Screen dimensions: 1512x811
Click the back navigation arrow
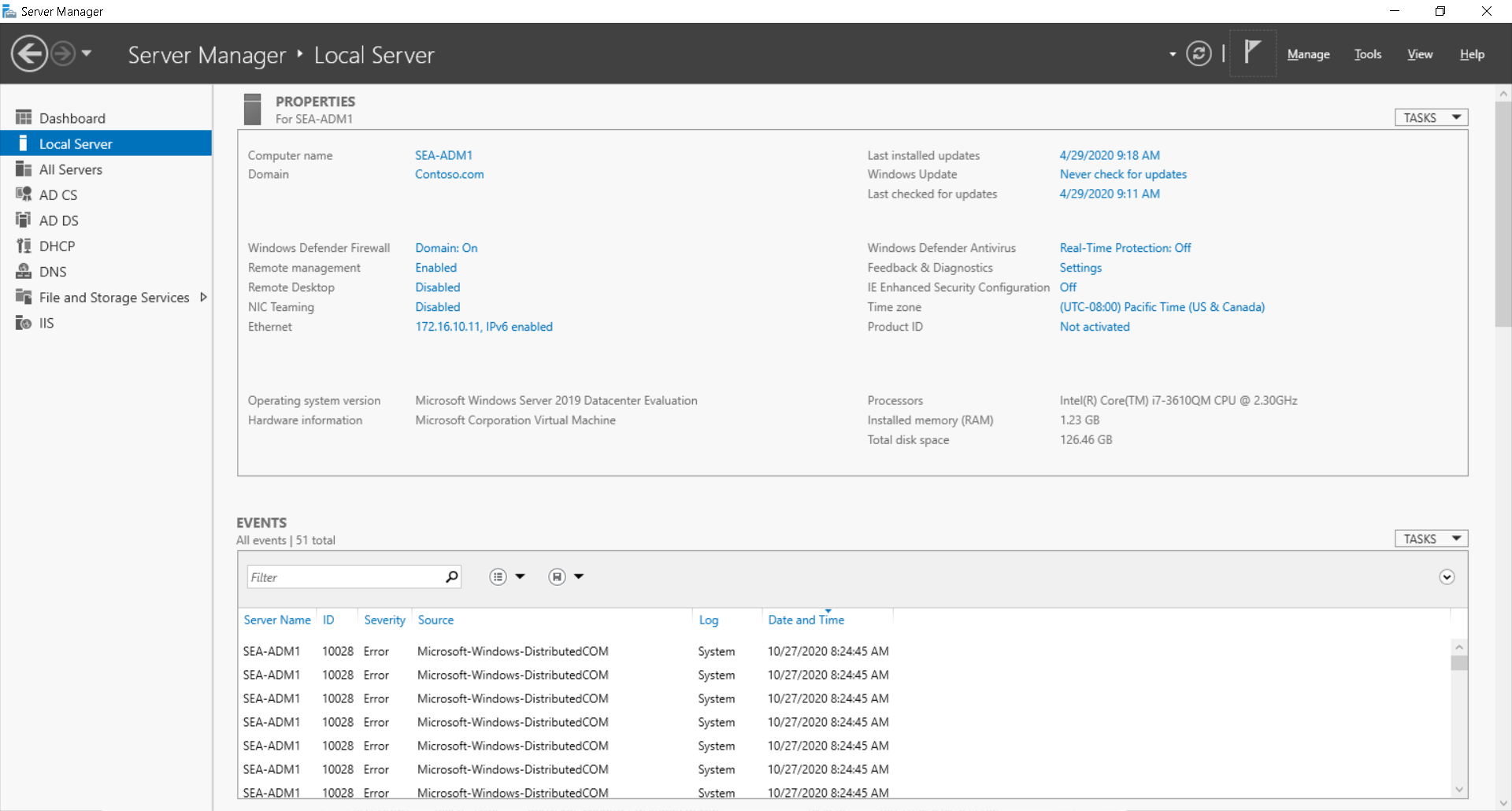click(29, 54)
